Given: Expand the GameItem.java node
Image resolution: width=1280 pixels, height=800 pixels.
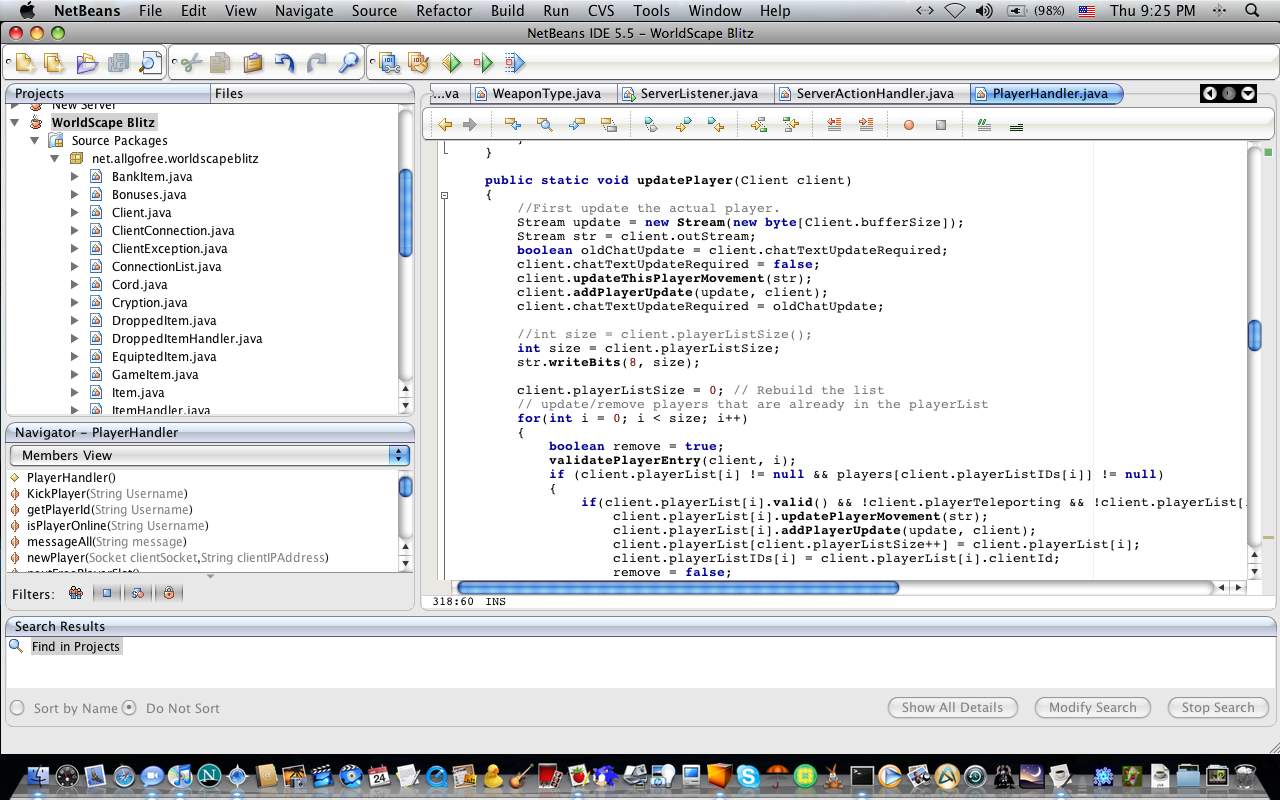Looking at the screenshot, I should click(x=75, y=375).
